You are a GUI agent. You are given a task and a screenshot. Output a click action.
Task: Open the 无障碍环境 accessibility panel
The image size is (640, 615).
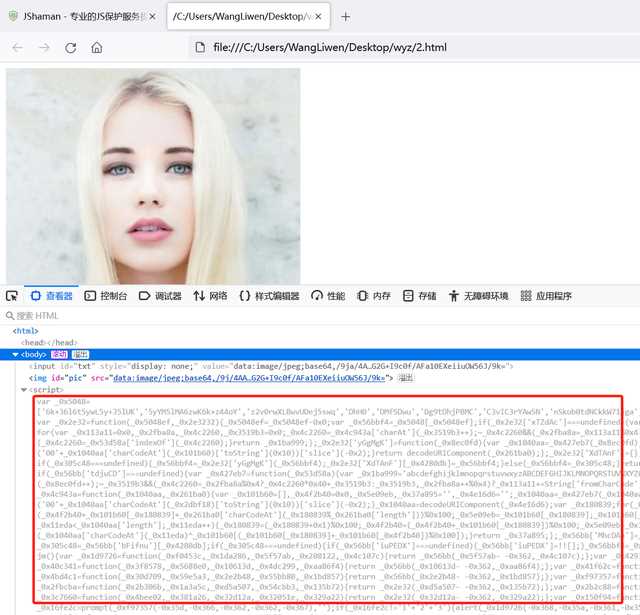pyautogui.click(x=478, y=296)
